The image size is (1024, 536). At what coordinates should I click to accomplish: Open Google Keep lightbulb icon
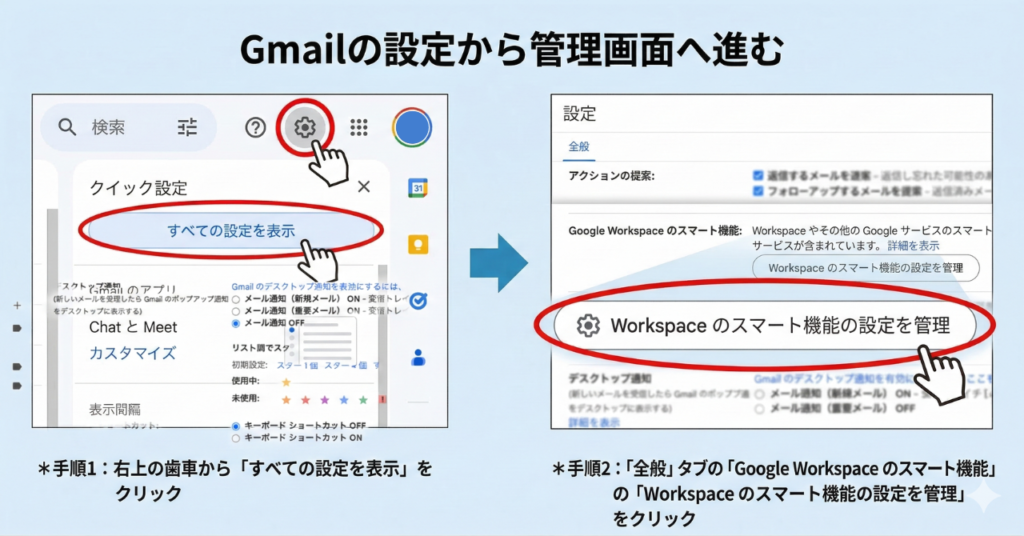418,245
